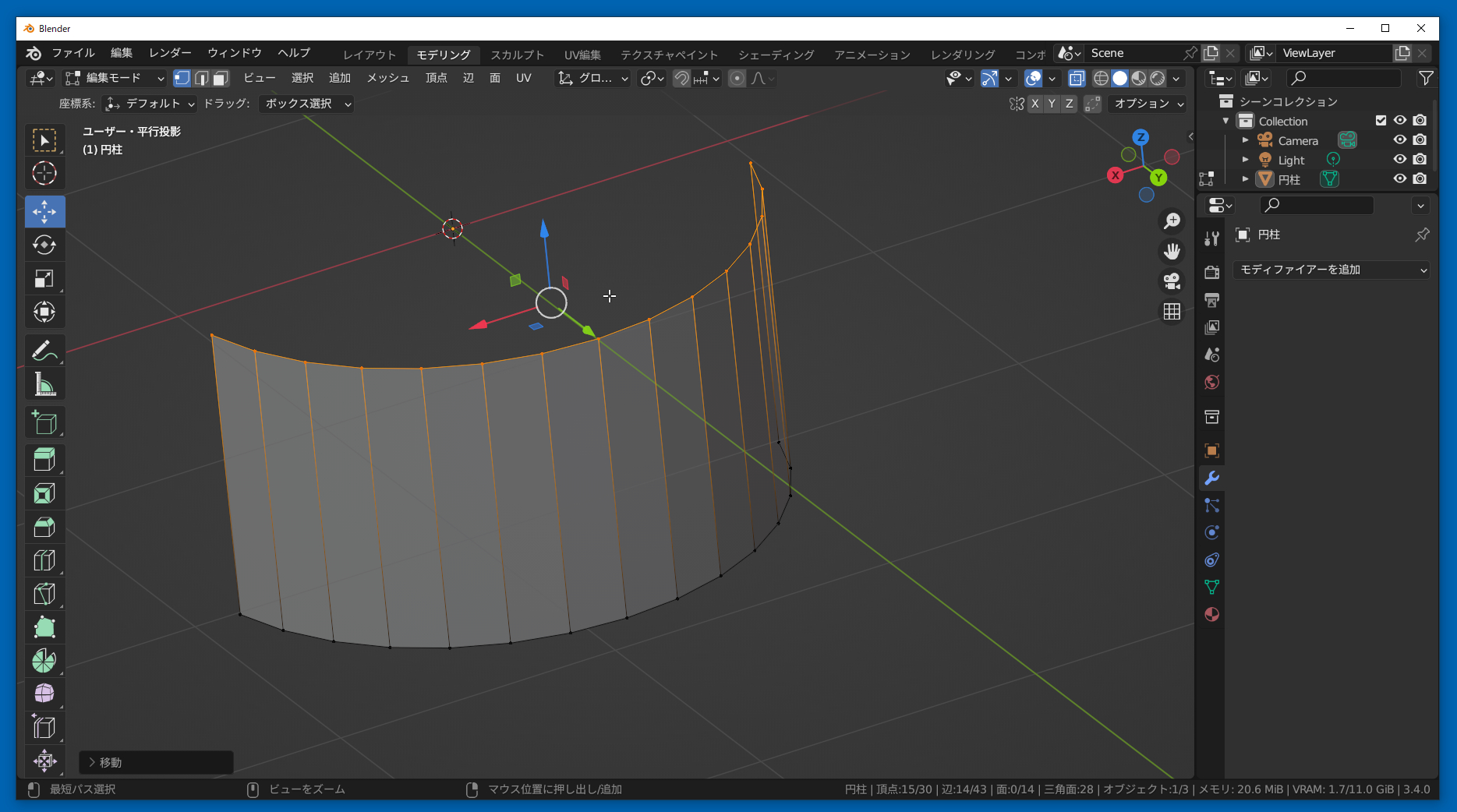
Task: Uncheck the Collection exclude checkbox
Action: pos(1381,121)
